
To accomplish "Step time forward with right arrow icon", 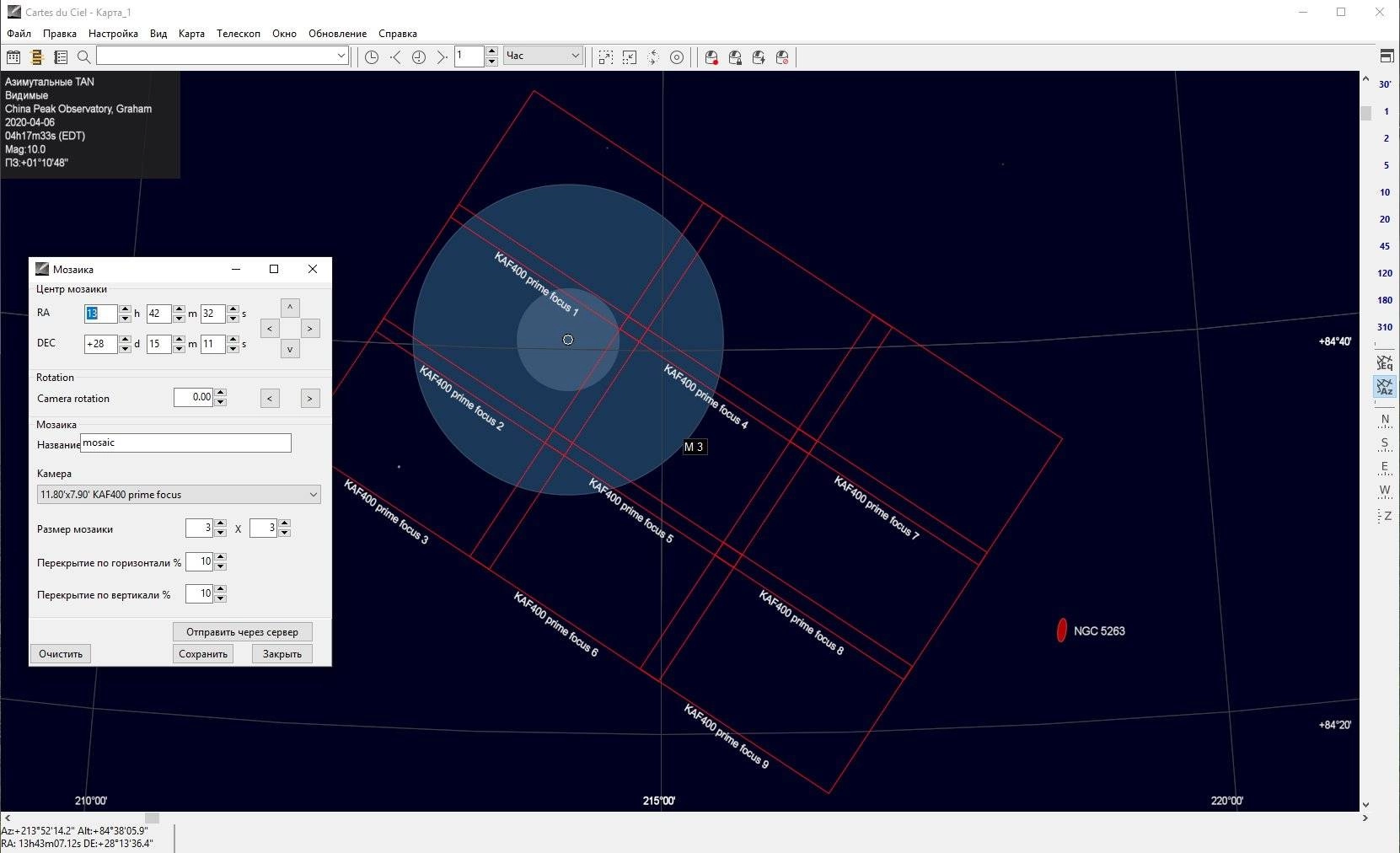I will [442, 56].
